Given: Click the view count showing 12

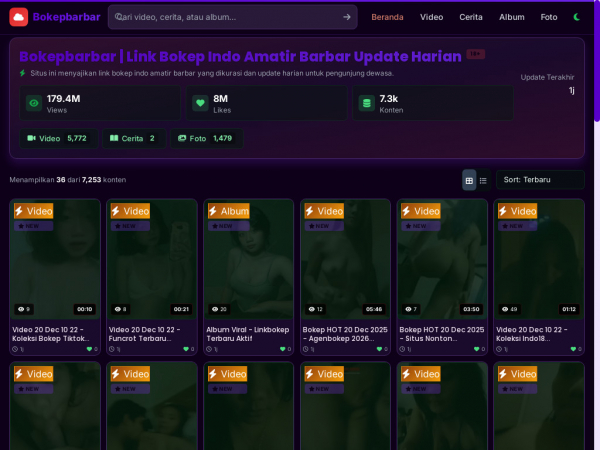Looking at the screenshot, I should click(316, 309).
